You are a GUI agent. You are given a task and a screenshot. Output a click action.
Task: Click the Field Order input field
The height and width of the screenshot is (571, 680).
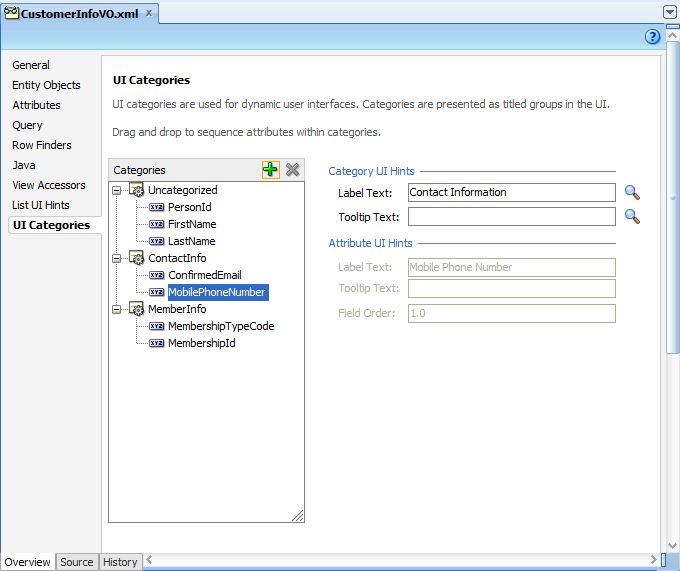click(x=512, y=313)
